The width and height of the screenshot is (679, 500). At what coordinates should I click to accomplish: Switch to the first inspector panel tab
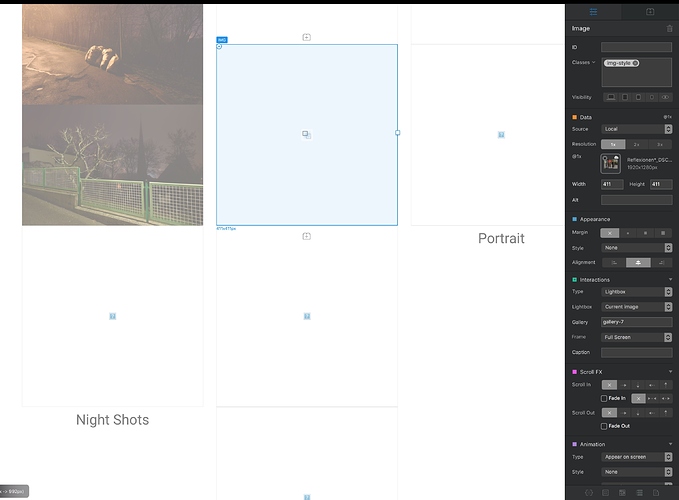point(593,12)
